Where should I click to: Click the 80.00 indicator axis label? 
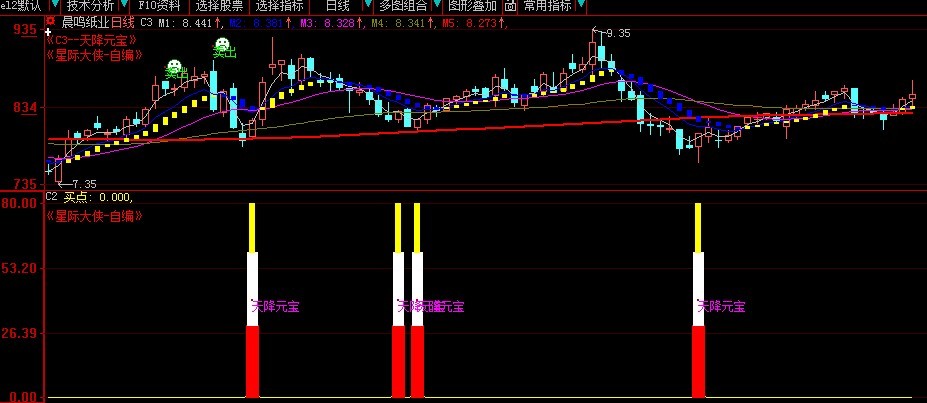[21, 203]
